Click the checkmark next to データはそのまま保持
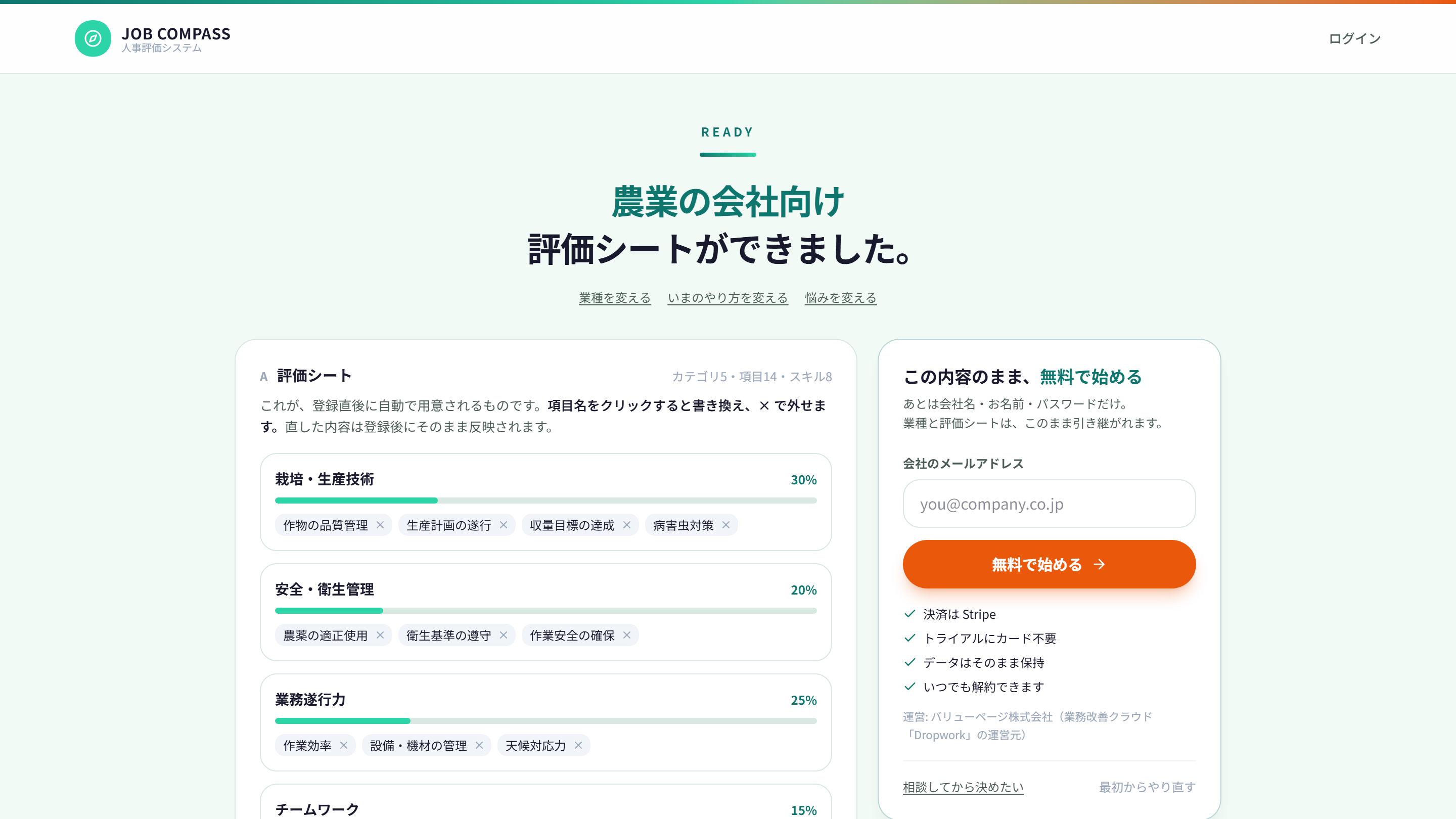The height and width of the screenshot is (819, 1456). tap(910, 662)
